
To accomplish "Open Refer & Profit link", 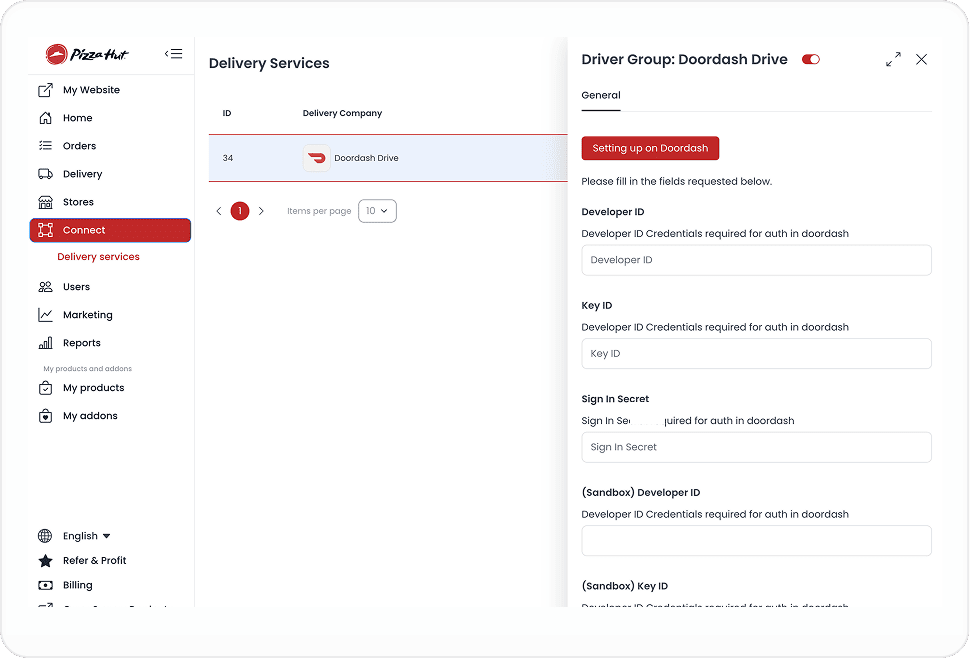I will pos(95,560).
